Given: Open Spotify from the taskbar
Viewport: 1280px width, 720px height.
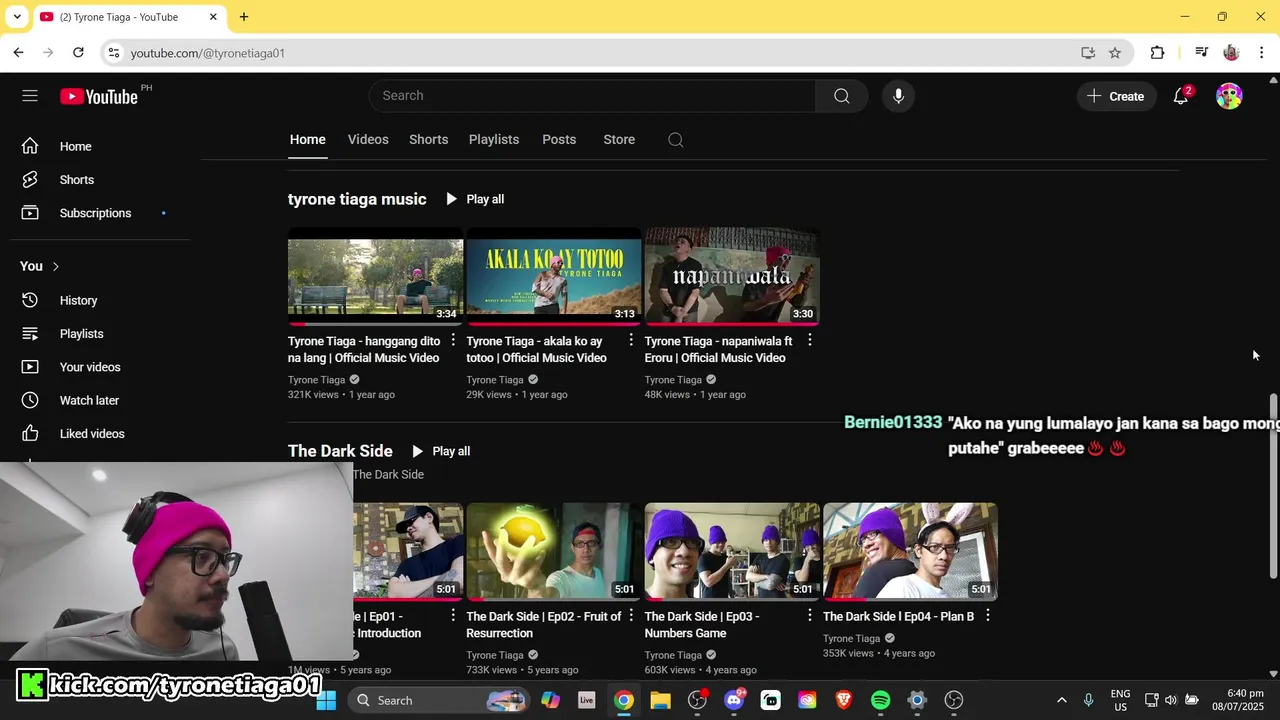Looking at the screenshot, I should [880, 700].
